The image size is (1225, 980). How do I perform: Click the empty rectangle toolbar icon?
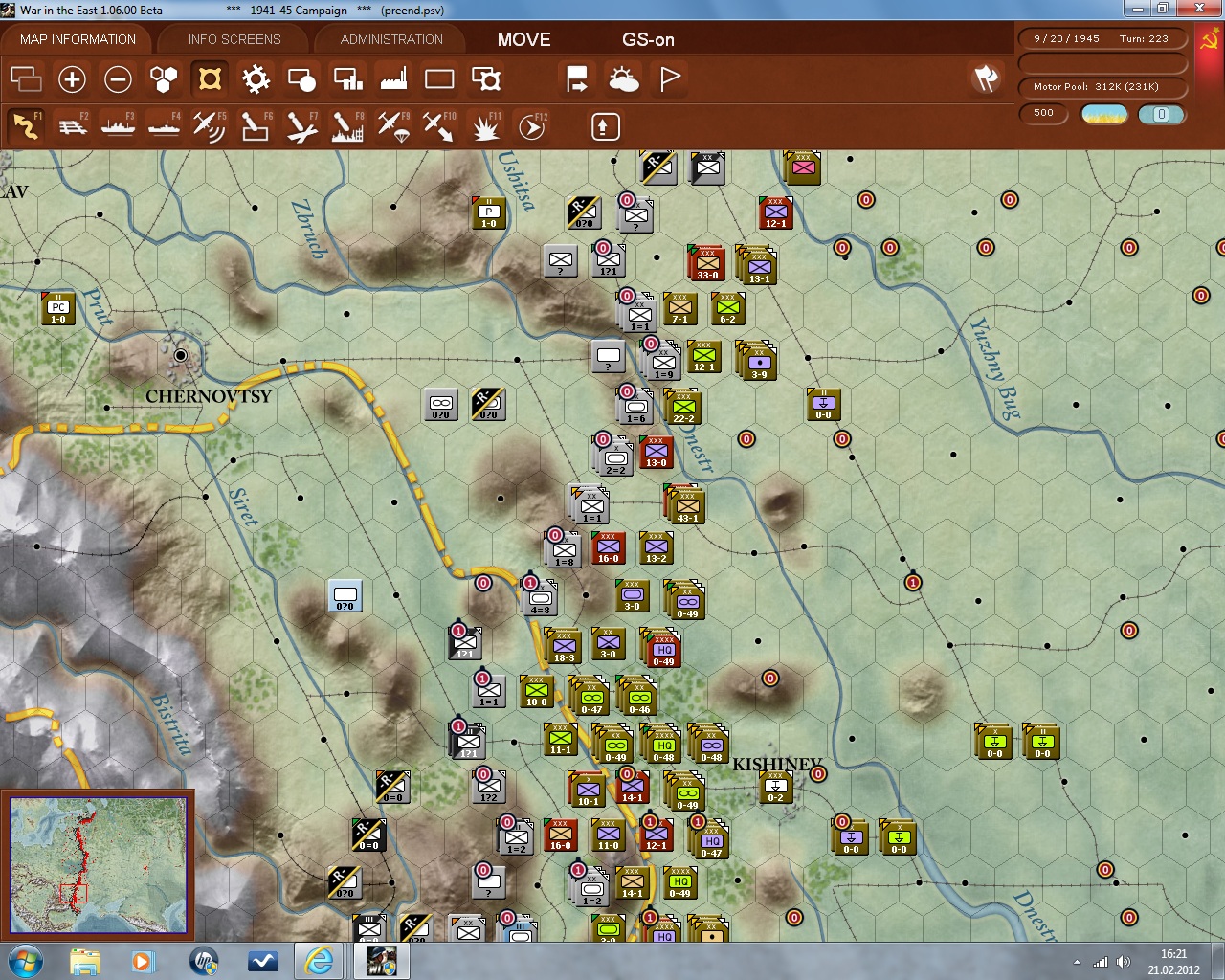pyautogui.click(x=439, y=79)
